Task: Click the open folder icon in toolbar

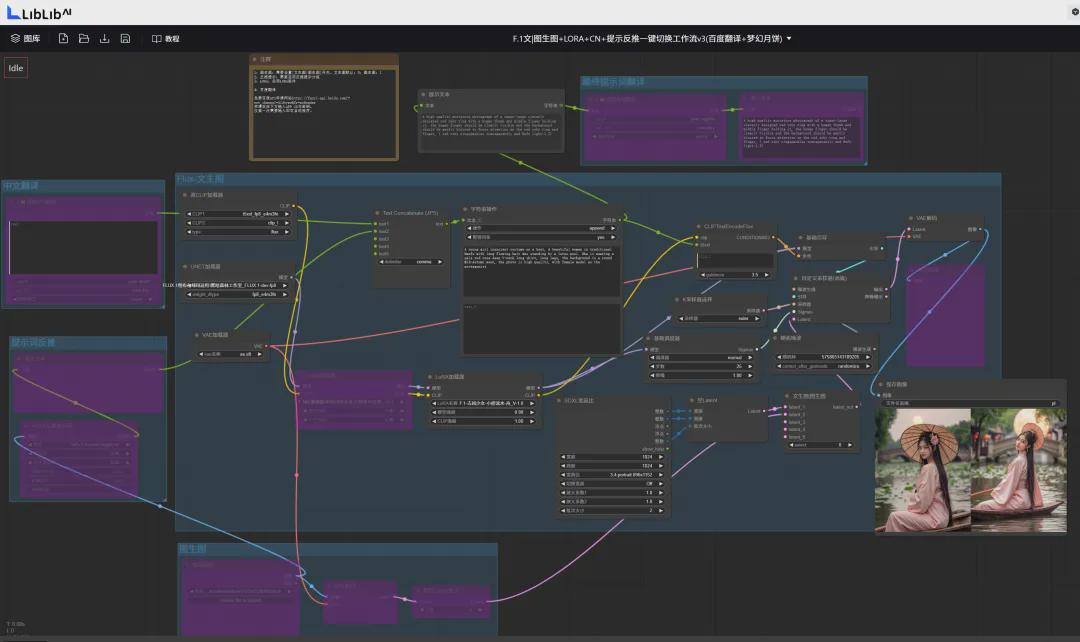Action: [84, 38]
